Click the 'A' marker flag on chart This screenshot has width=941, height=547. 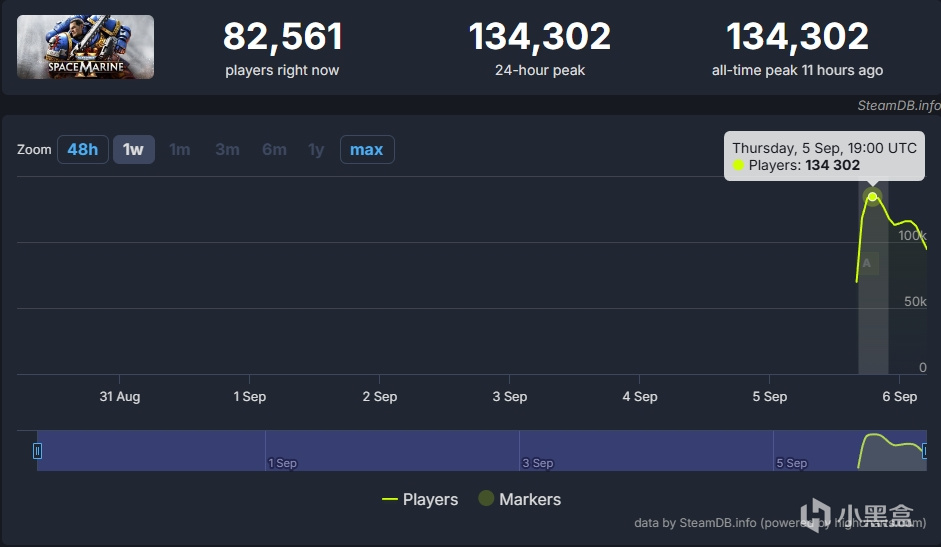867,263
